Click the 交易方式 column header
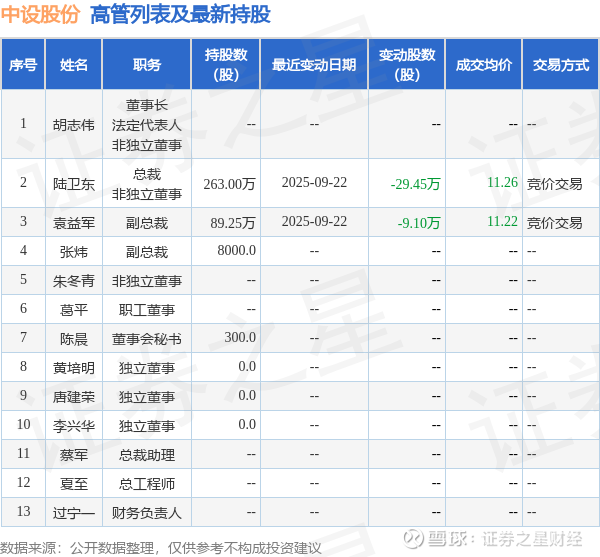The width and height of the screenshot is (600, 557). (561, 64)
